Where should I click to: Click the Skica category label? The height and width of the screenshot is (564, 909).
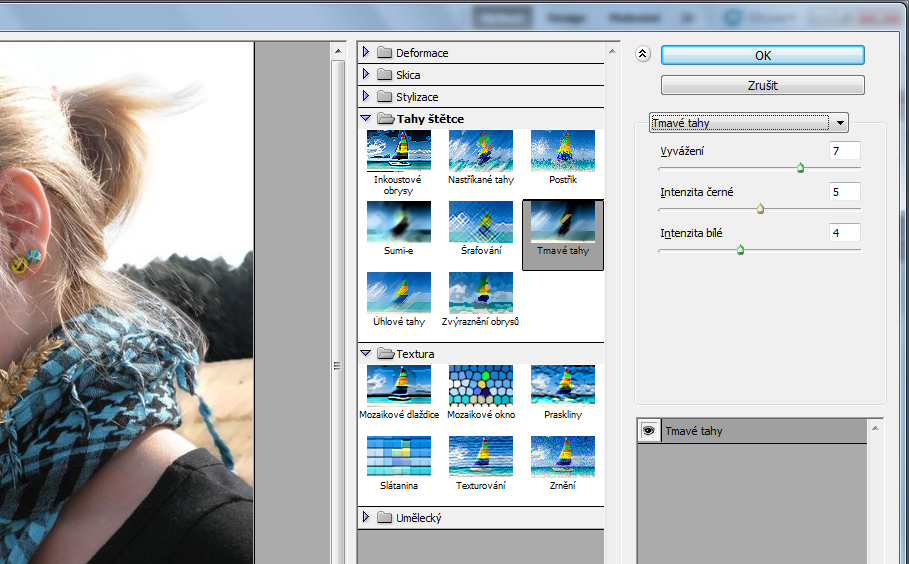(408, 75)
